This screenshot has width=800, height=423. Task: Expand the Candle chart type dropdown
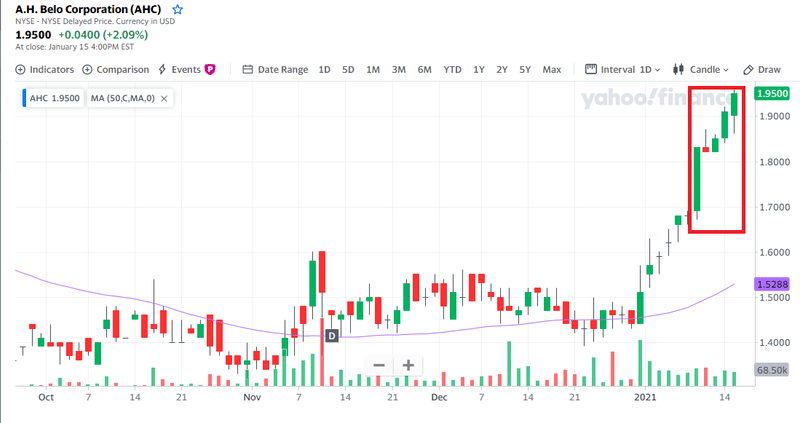(701, 69)
